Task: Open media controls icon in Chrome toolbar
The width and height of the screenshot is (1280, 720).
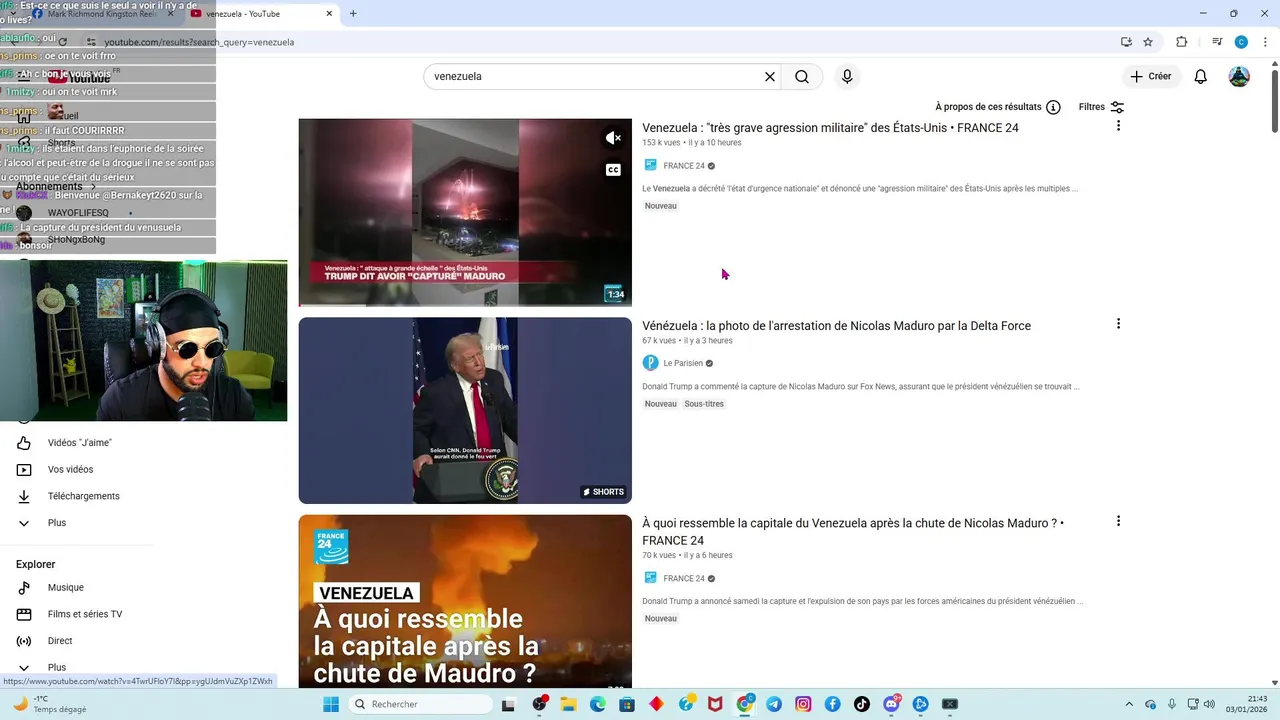Action: tap(1217, 42)
